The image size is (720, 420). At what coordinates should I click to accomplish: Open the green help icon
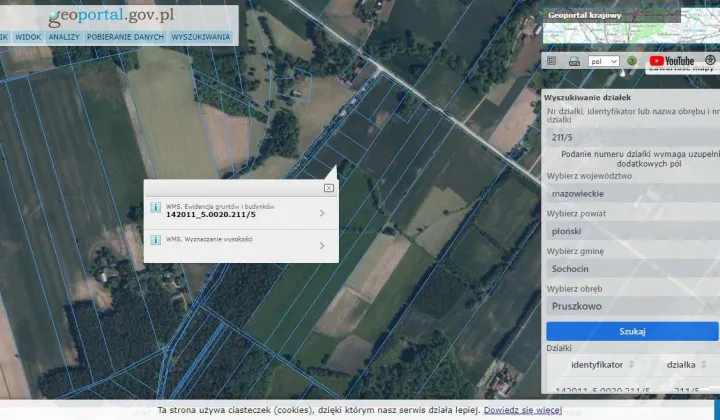(632, 61)
